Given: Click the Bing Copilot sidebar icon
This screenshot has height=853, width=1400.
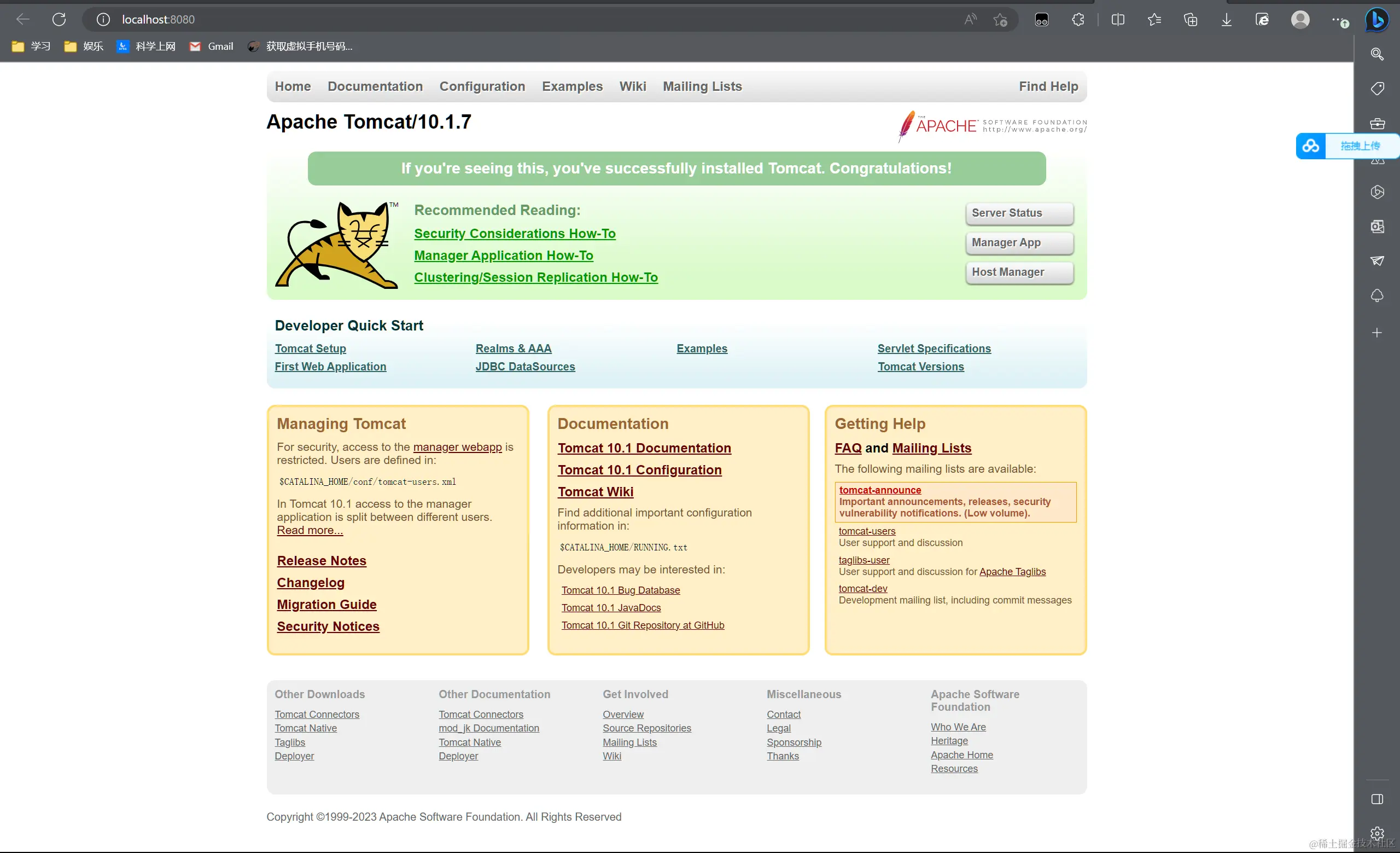Looking at the screenshot, I should [x=1377, y=20].
